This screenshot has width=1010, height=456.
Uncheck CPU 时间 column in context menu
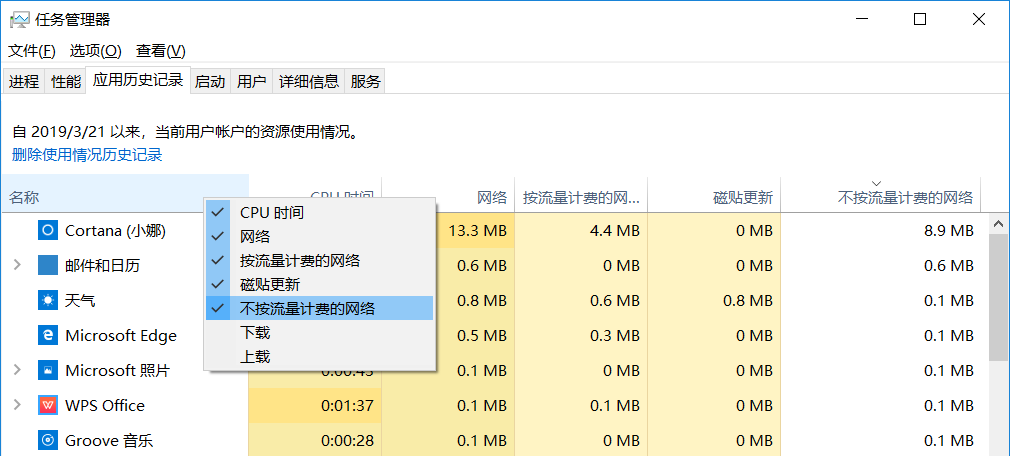pyautogui.click(x=319, y=212)
